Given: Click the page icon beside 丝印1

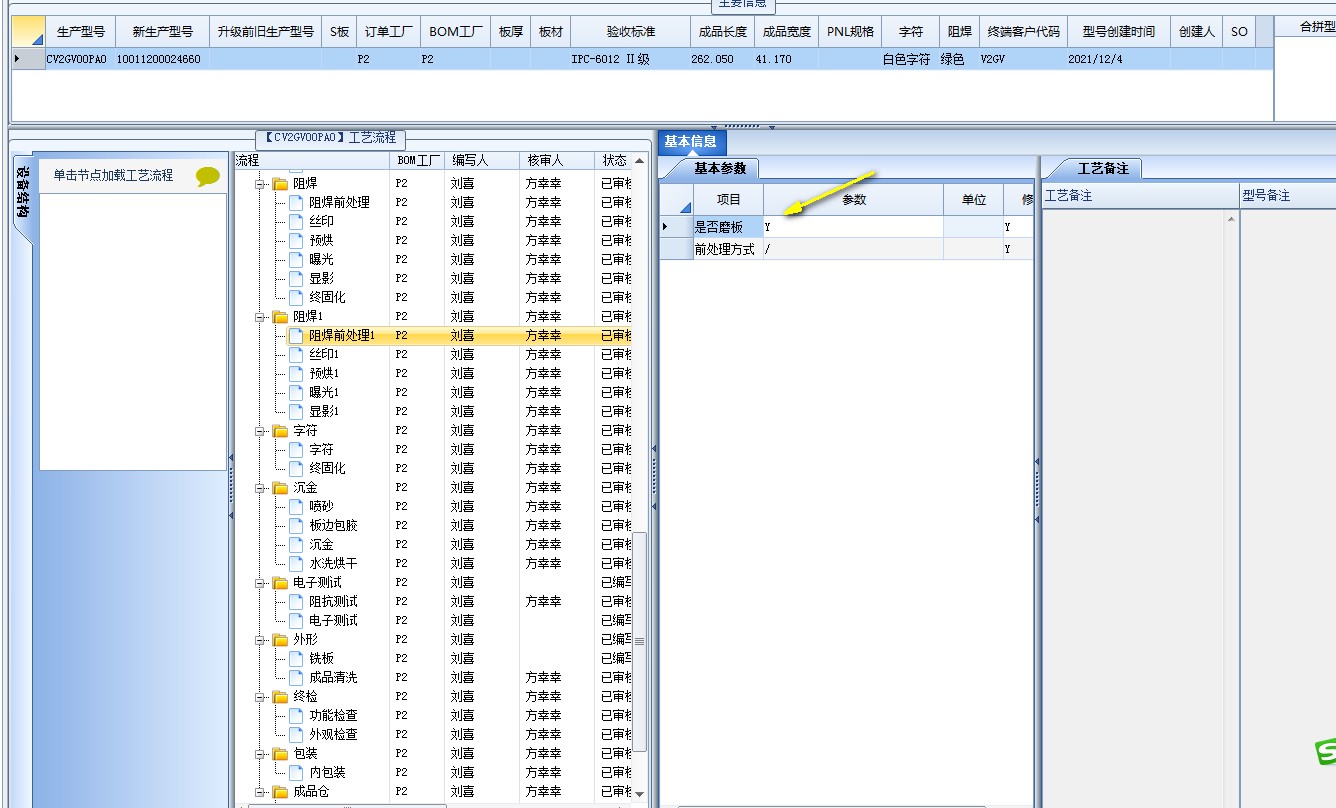Looking at the screenshot, I should (x=296, y=354).
